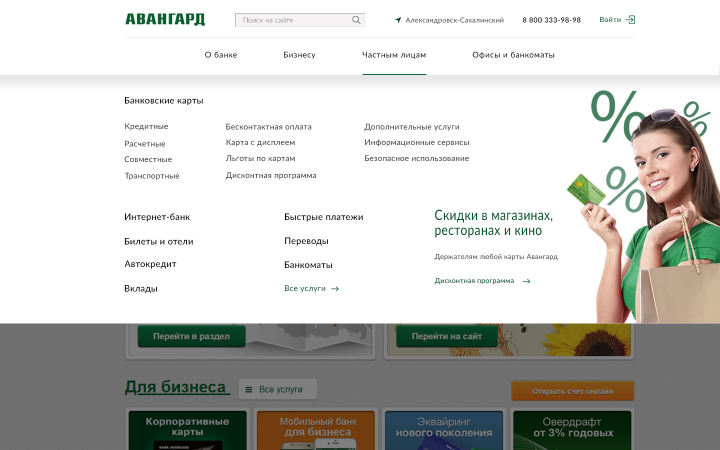Screen dimensions: 720x450
Task: Open Совместные cards link
Action: click(148, 159)
